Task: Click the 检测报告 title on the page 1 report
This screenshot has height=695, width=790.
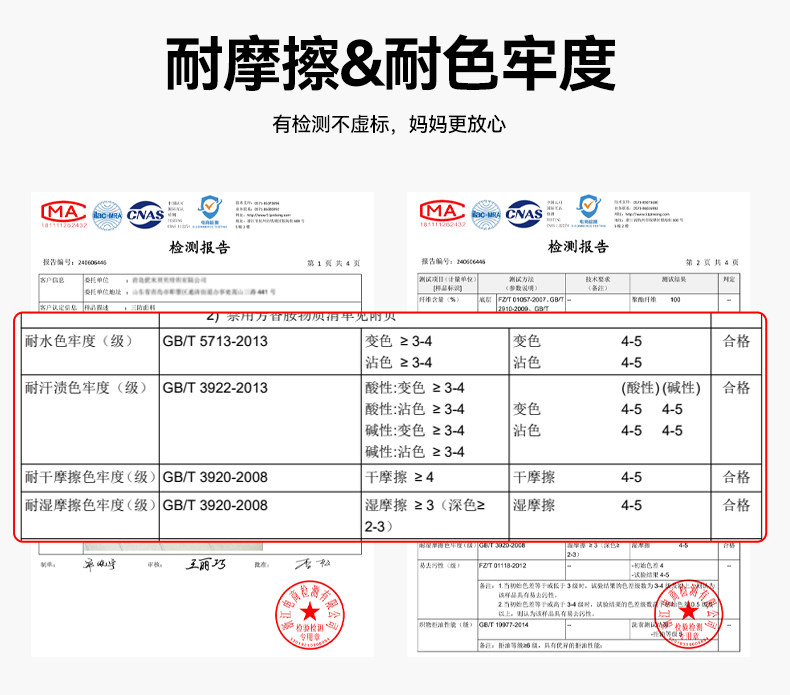Action: point(200,247)
